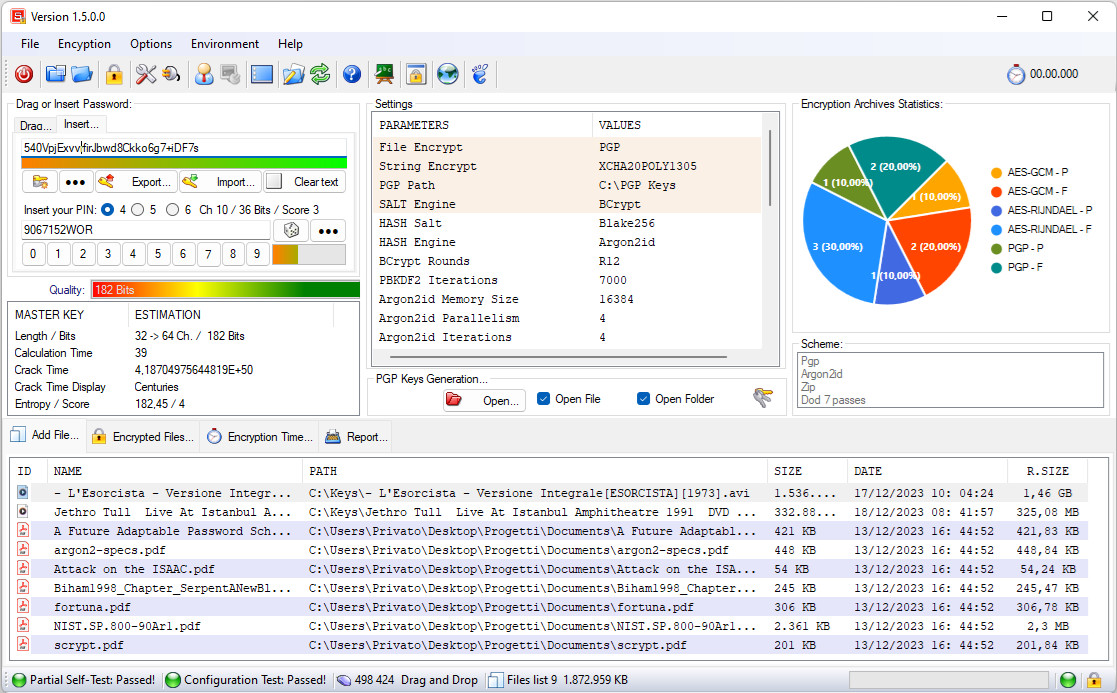Viewport: 1117px width, 693px height.
Task: Click the Settings list vertical scrollbar
Action: tap(769, 168)
